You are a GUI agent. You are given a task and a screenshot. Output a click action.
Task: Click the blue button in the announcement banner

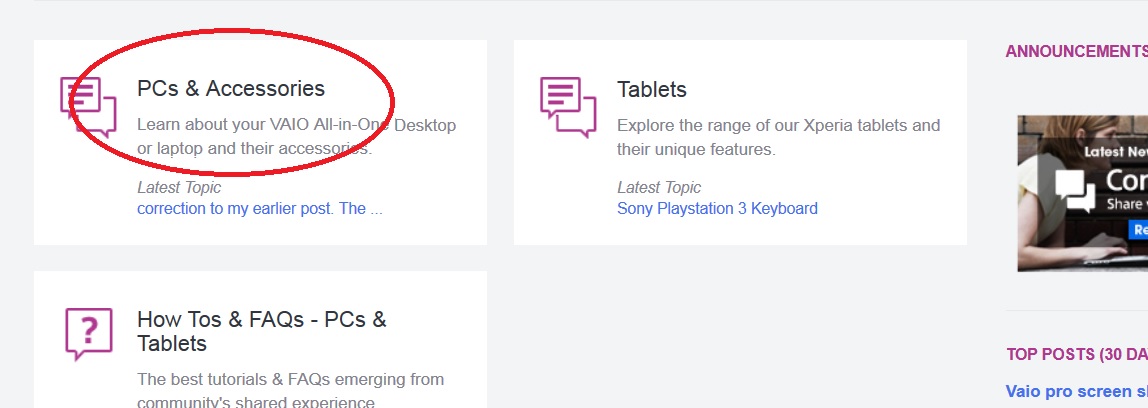pos(1138,230)
